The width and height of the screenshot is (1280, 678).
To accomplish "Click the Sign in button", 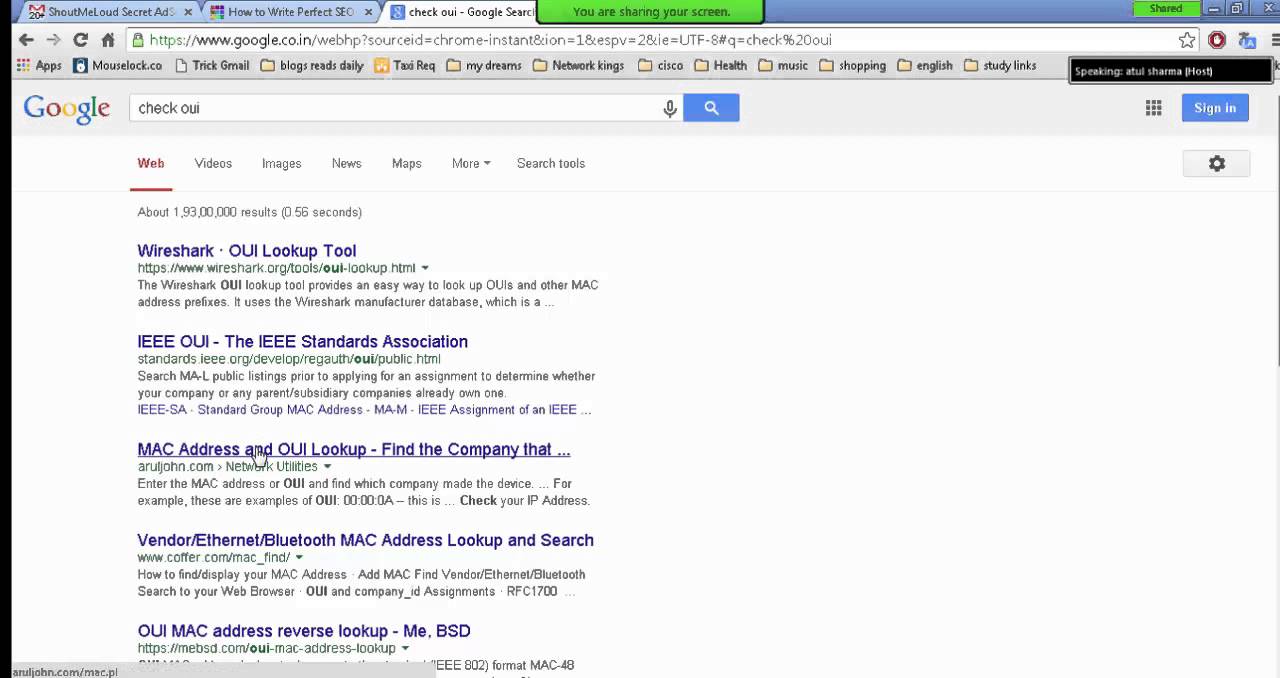I will (x=1215, y=108).
